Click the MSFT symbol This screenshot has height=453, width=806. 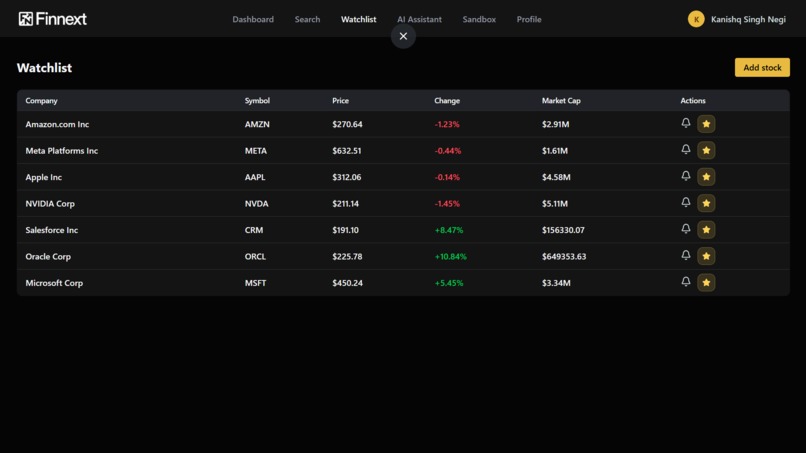tap(255, 283)
